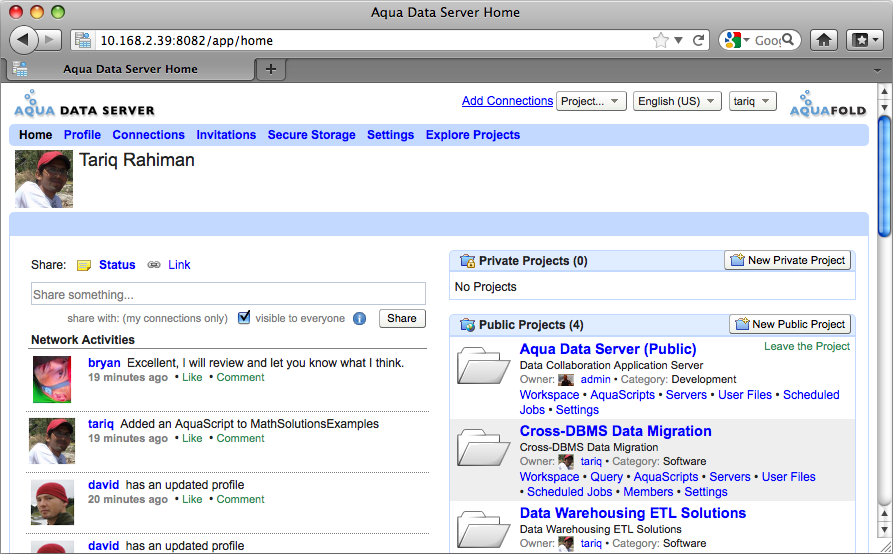
Task: Click the folder icon for Cross-DBMS Data Migration
Action: tap(484, 447)
